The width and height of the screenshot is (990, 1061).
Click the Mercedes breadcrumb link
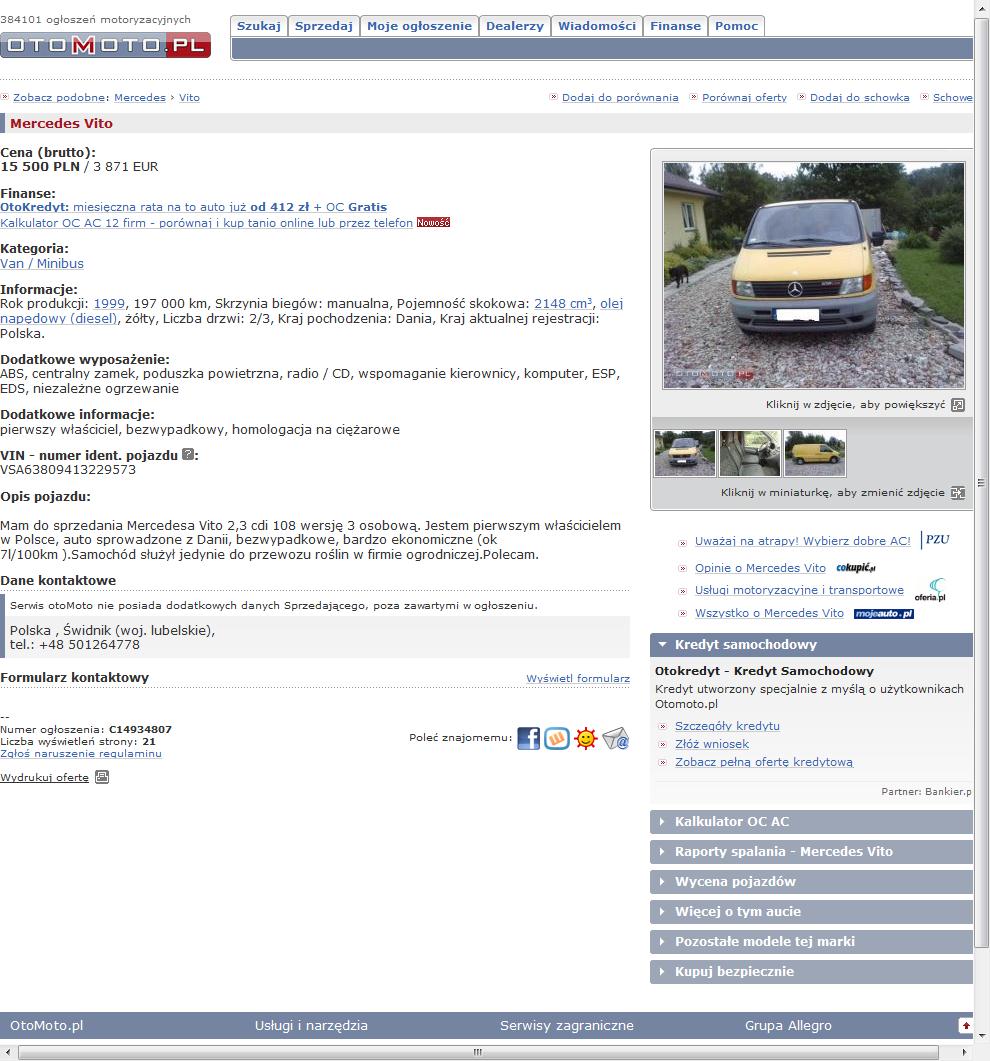140,97
